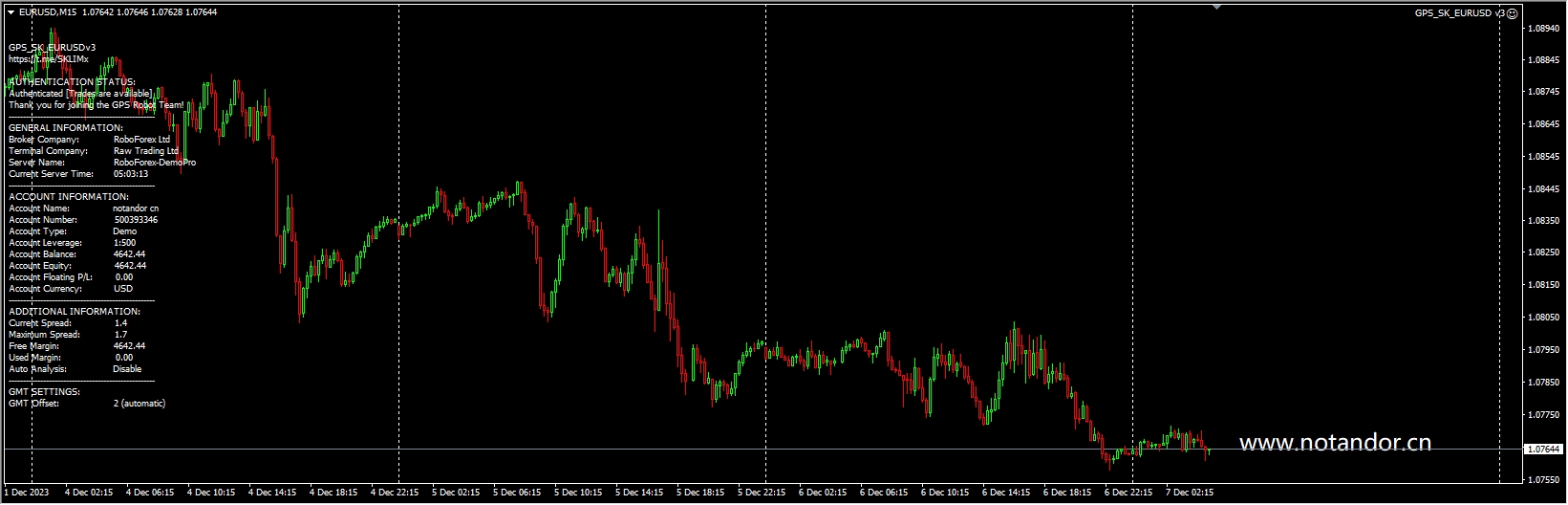Image resolution: width=1568 pixels, height=505 pixels.
Task: Click the 1.08445 price scale value
Action: pyautogui.click(x=1544, y=189)
